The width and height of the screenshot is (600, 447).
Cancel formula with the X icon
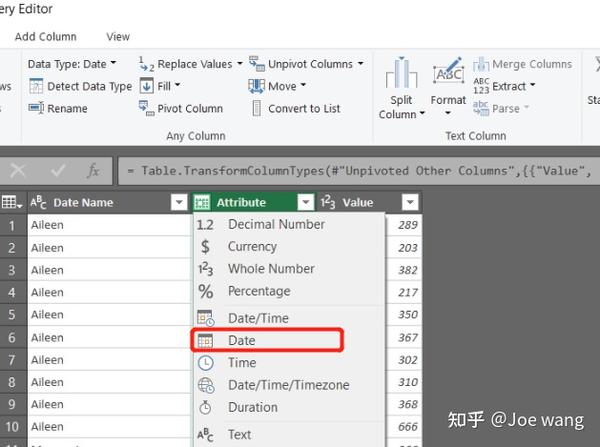tap(18, 171)
